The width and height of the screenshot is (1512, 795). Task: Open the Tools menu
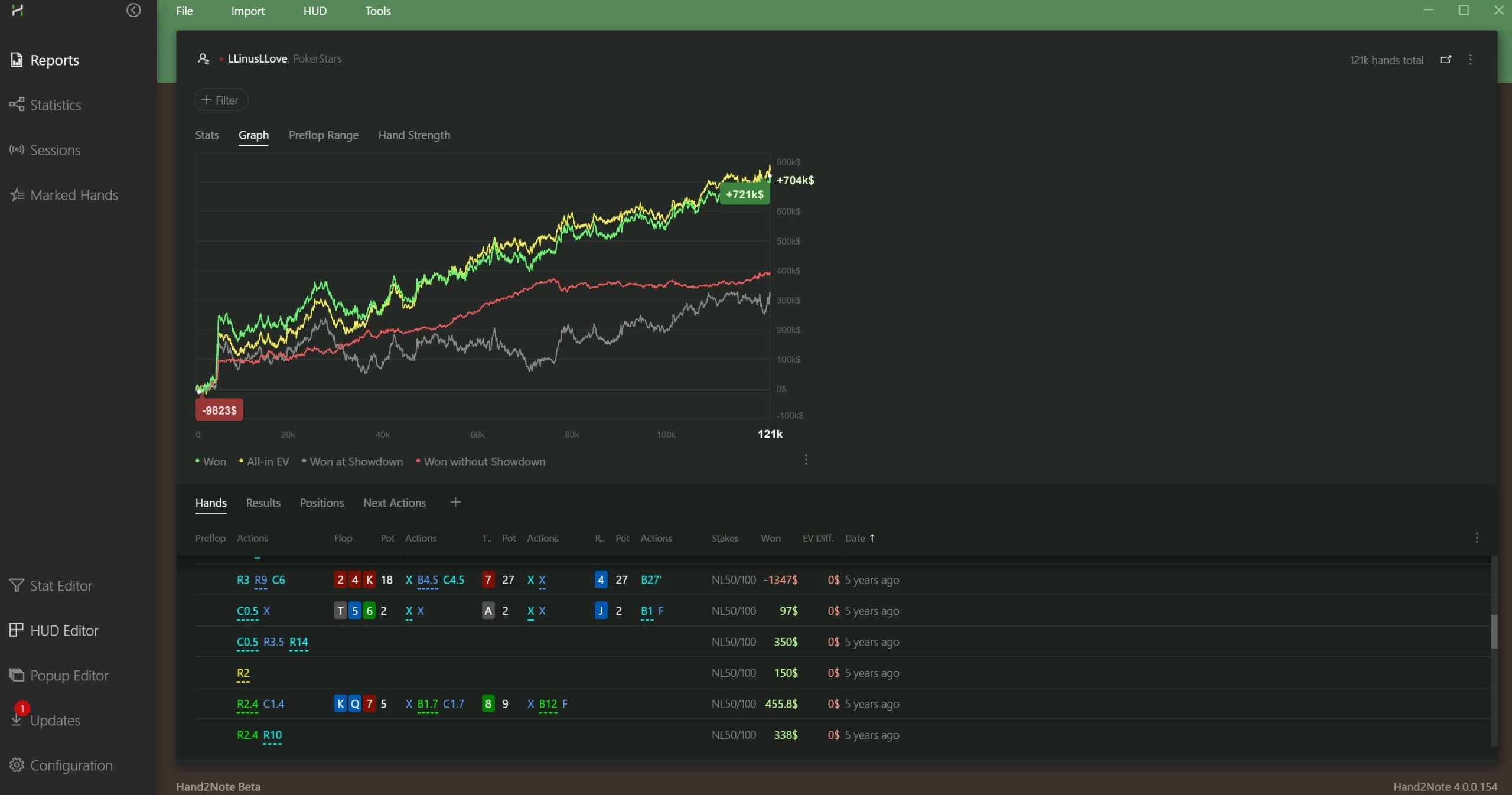[x=377, y=11]
